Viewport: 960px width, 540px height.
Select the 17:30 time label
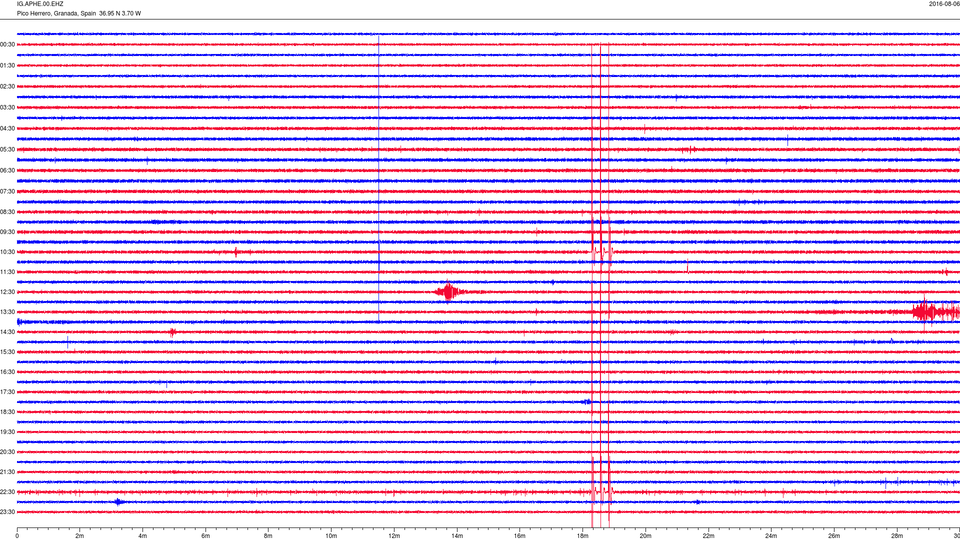point(7,392)
